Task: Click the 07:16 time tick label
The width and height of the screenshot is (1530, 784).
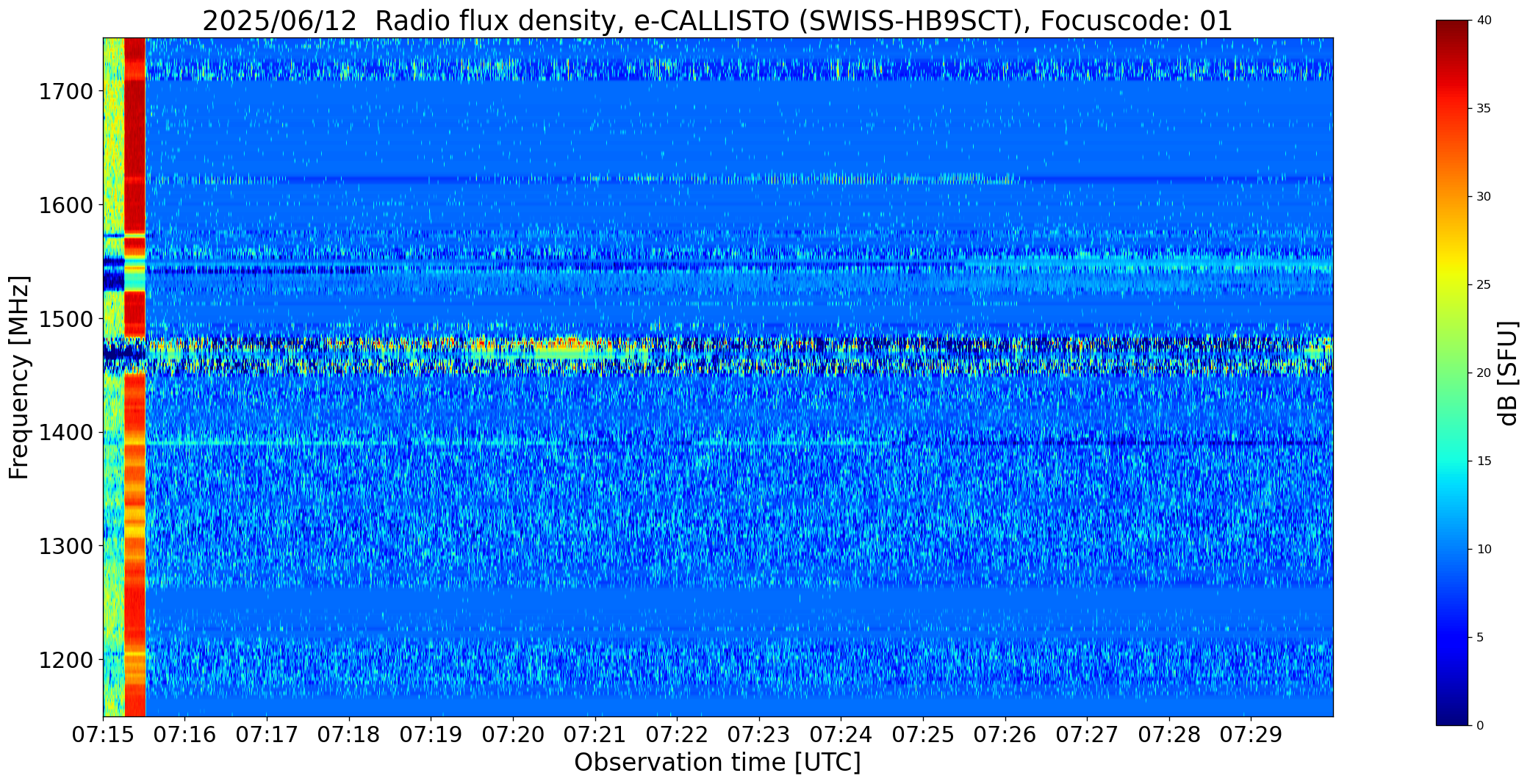Action: [185, 735]
